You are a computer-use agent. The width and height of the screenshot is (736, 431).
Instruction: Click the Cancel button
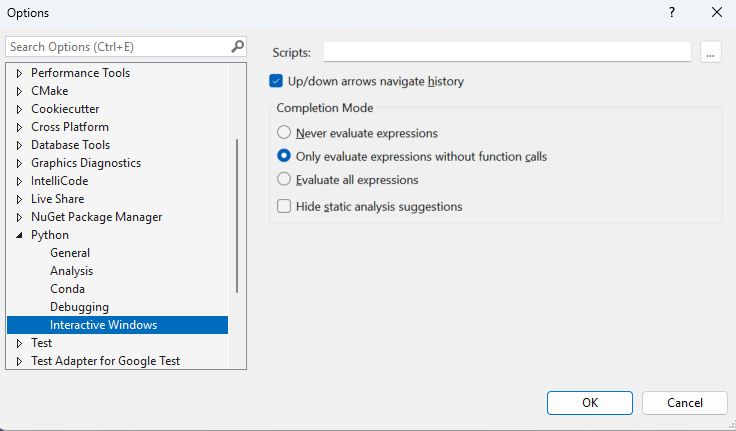[684, 402]
